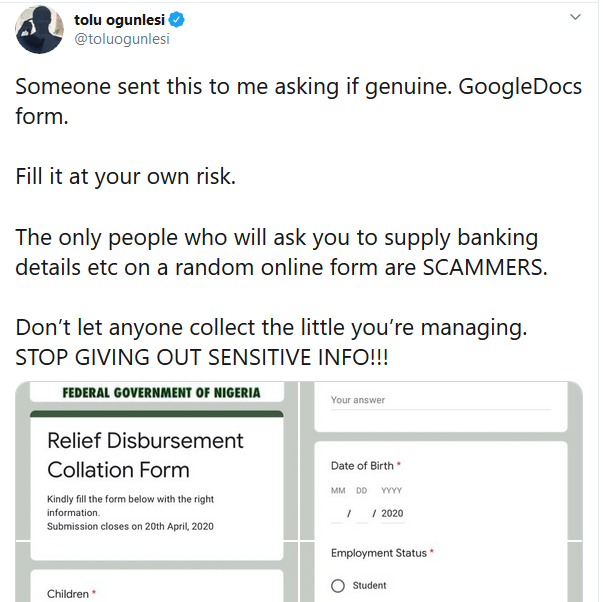Click the Student option label text
This screenshot has width=603, height=602.
tap(370, 586)
